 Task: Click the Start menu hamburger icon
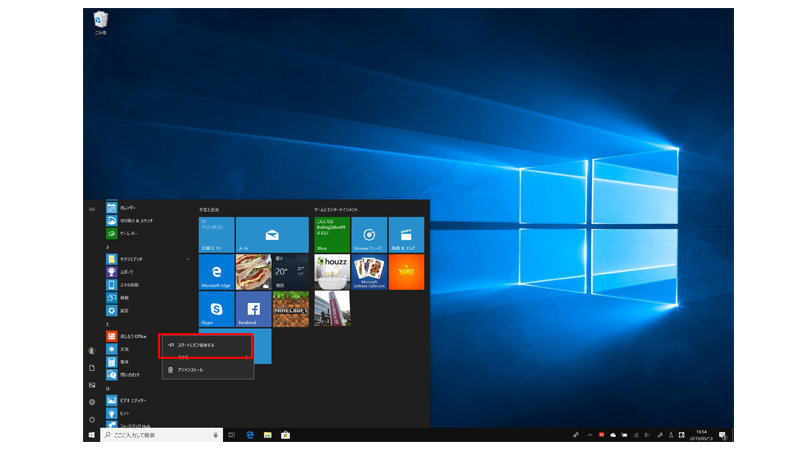pos(92,209)
